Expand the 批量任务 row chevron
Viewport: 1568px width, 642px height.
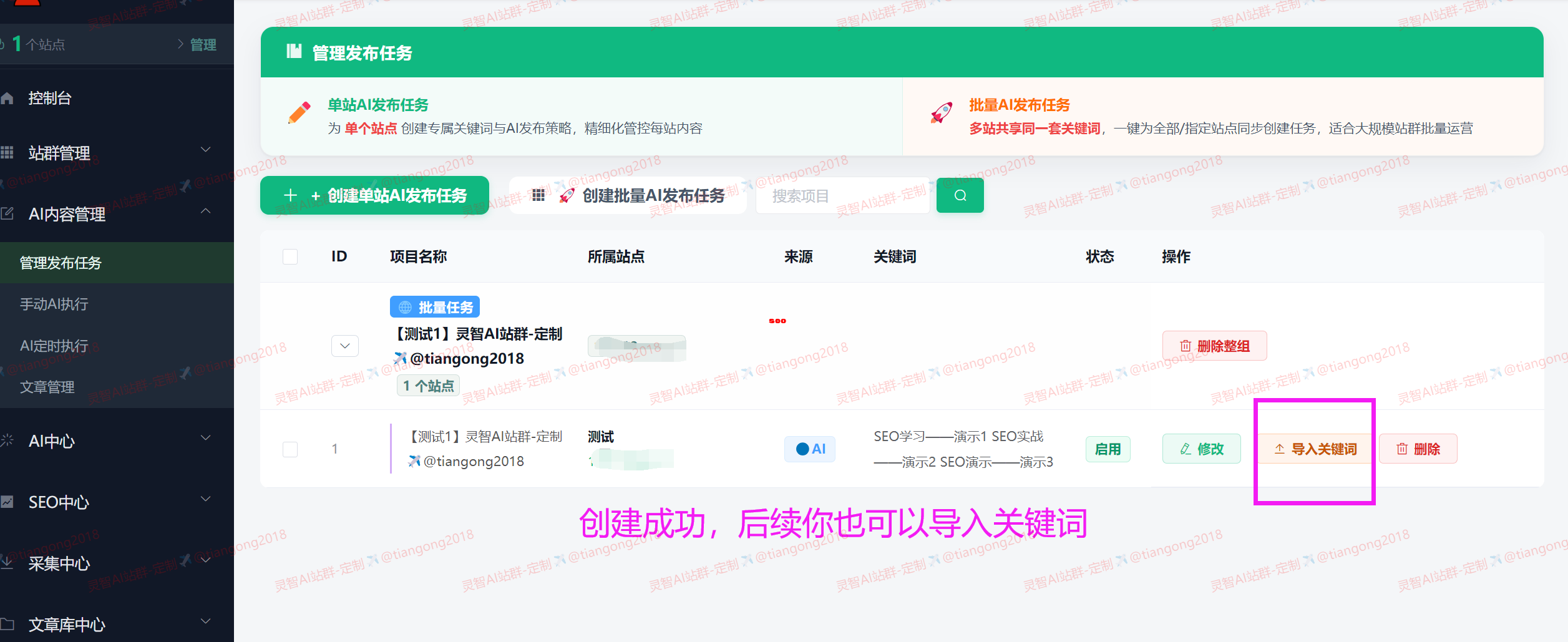[x=344, y=346]
